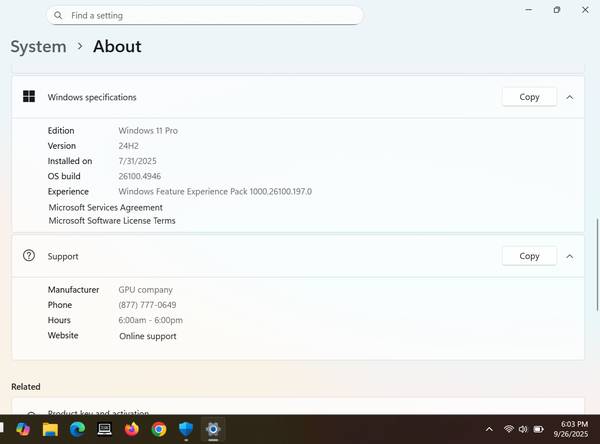
Task: Open Windows Security shield icon
Action: click(x=185, y=429)
